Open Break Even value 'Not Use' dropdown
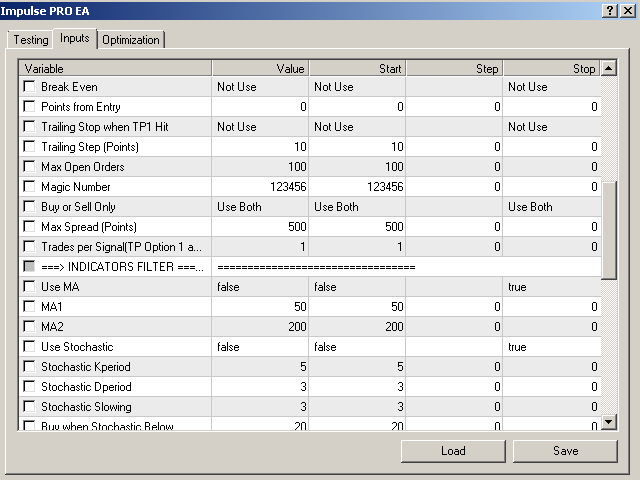The width and height of the screenshot is (640, 480). click(x=260, y=87)
